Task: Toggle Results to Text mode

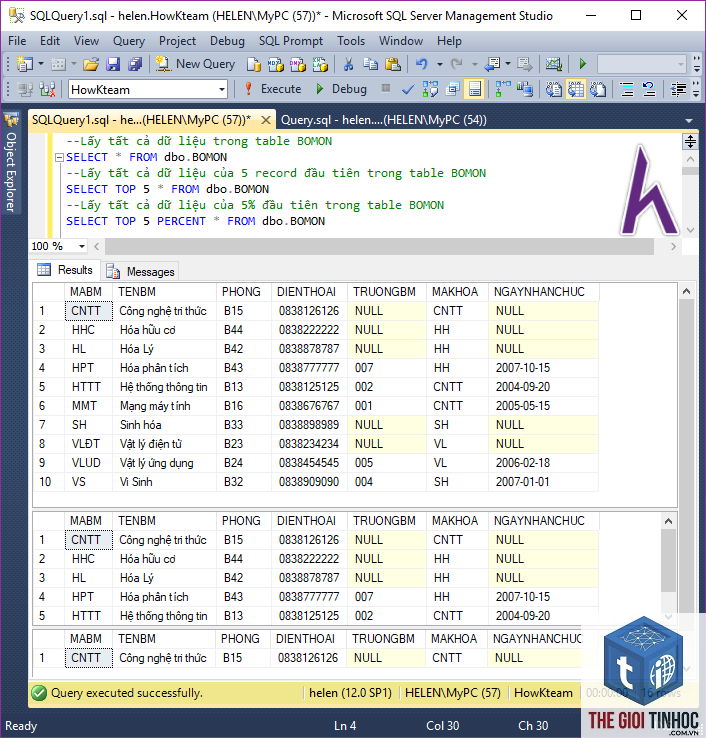Action: pos(554,89)
